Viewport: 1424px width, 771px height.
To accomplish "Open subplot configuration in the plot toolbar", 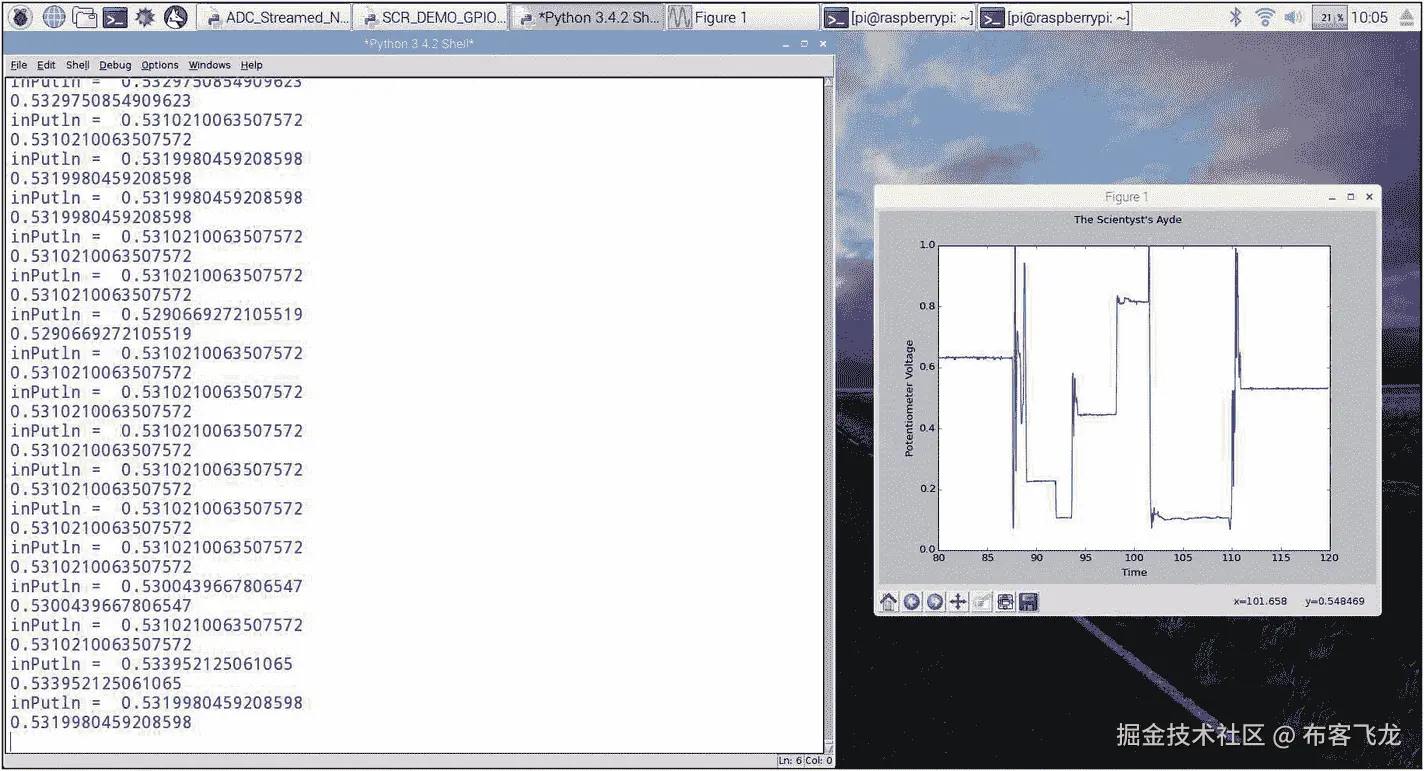I will [x=1005, y=601].
